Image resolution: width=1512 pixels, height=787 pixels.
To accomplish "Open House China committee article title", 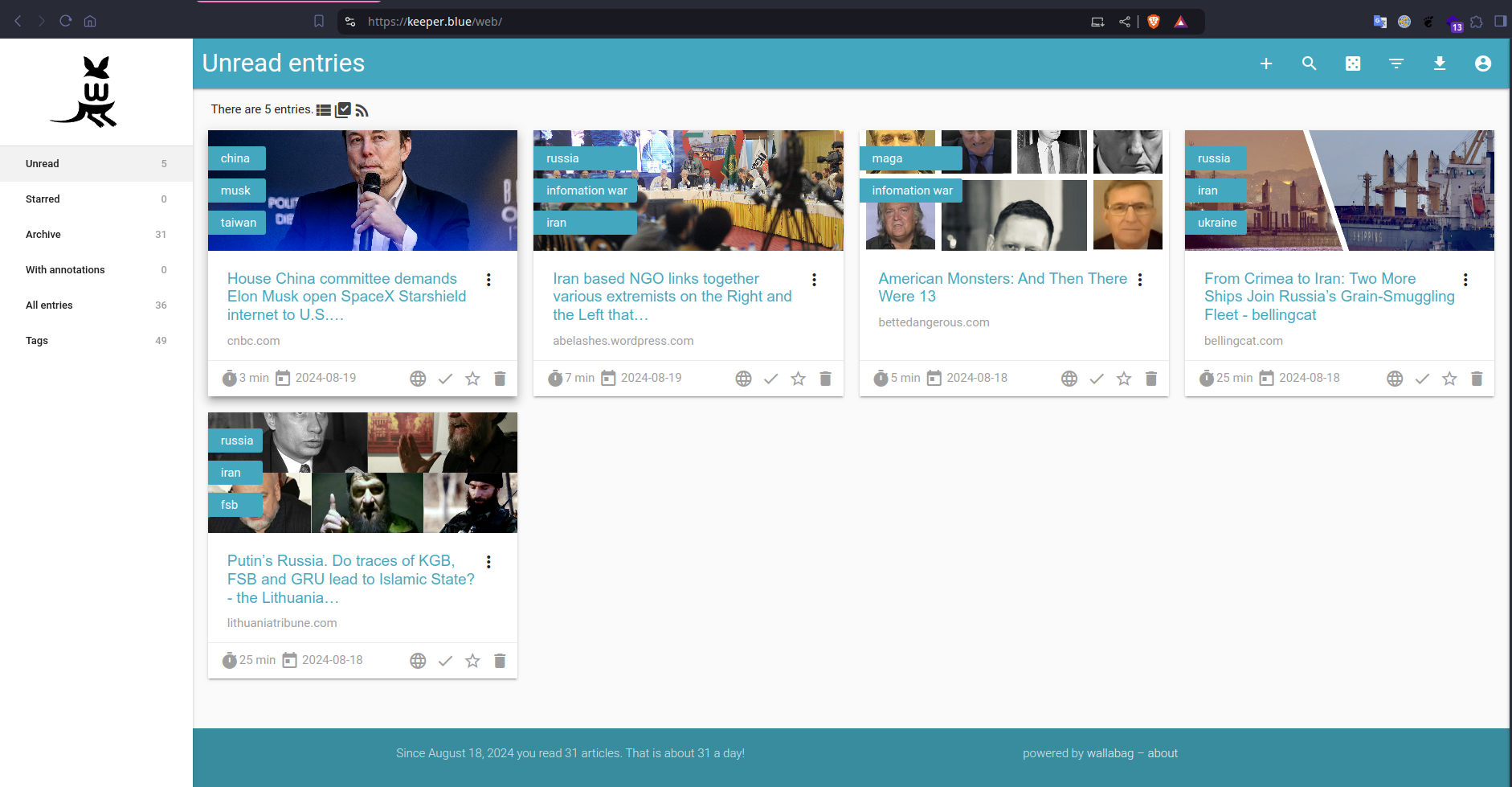I will click(347, 297).
